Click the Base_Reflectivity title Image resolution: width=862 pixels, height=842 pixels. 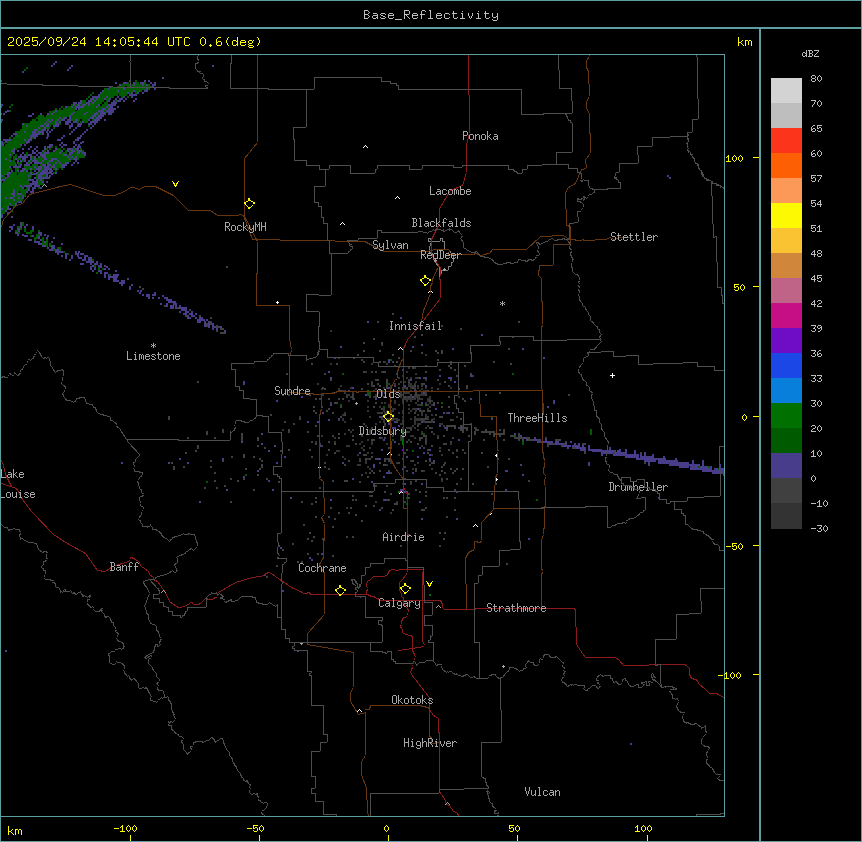pos(431,15)
